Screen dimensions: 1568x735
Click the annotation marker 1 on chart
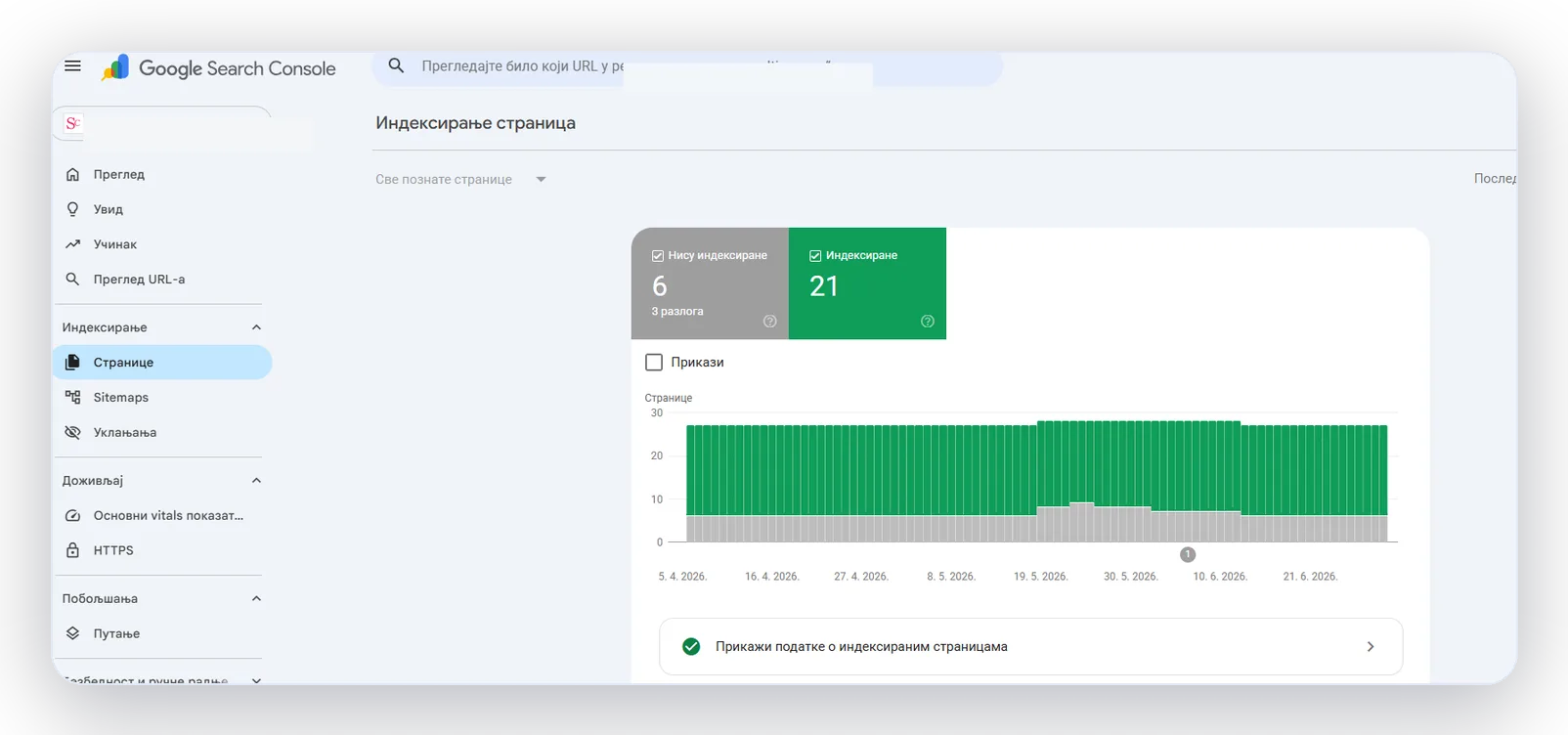(1188, 554)
